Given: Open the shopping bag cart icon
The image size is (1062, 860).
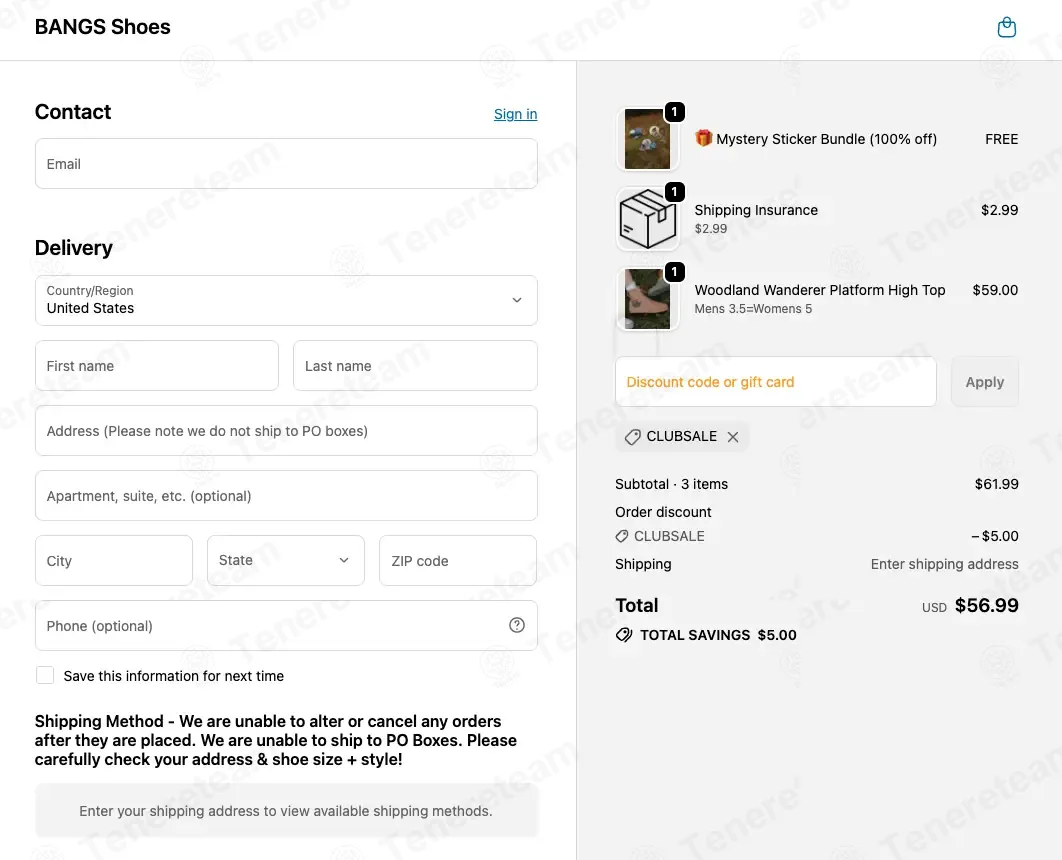Looking at the screenshot, I should [1007, 28].
